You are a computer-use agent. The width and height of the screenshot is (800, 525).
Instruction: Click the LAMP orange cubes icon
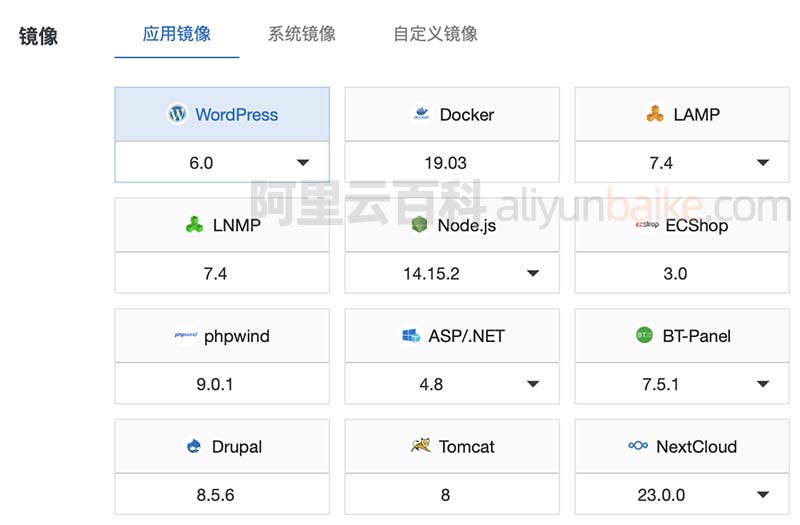655,114
